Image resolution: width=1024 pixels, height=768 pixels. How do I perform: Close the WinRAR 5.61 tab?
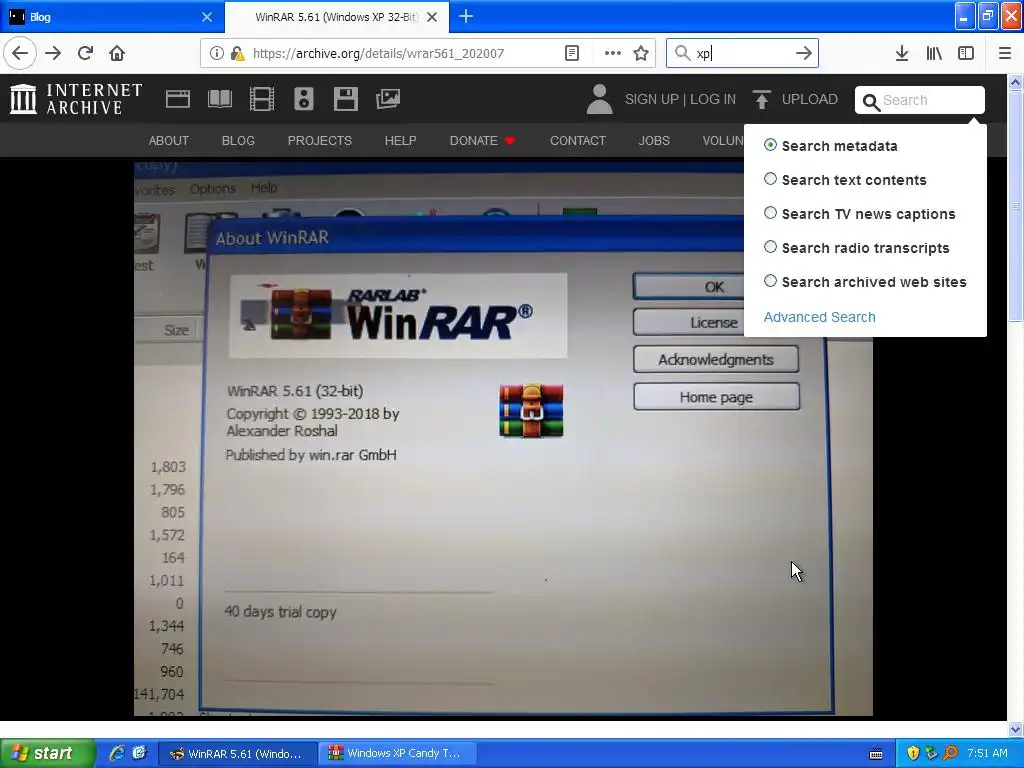[x=432, y=17]
